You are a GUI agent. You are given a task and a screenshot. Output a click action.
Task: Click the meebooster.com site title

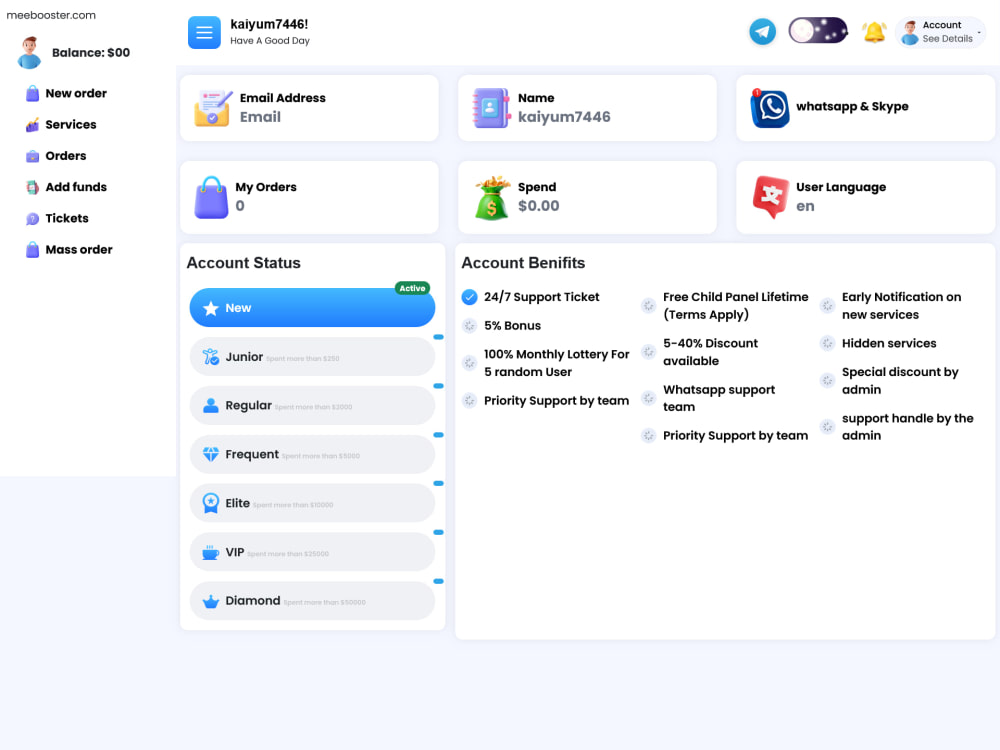(51, 15)
